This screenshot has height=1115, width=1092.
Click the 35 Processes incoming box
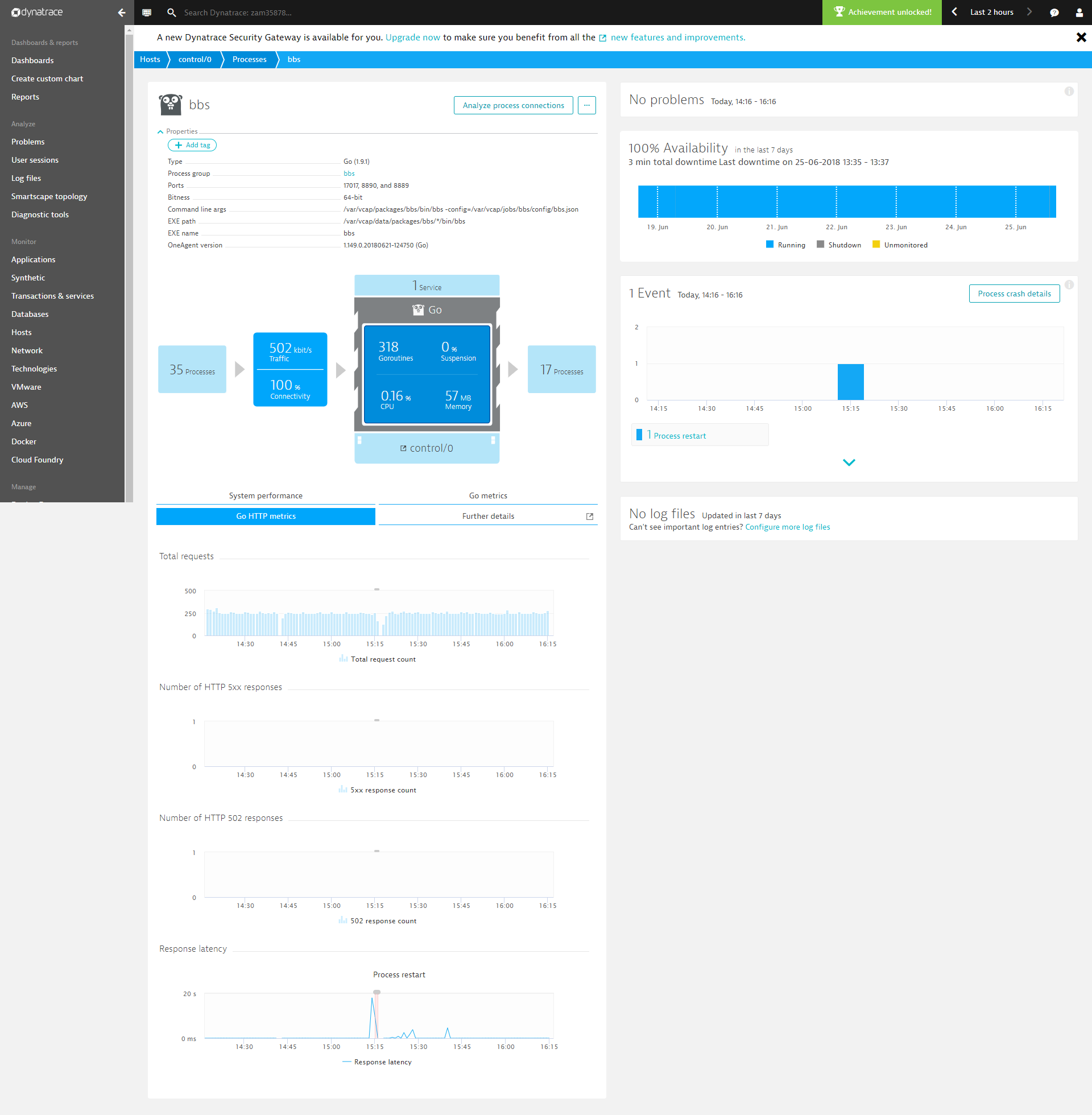(x=192, y=369)
